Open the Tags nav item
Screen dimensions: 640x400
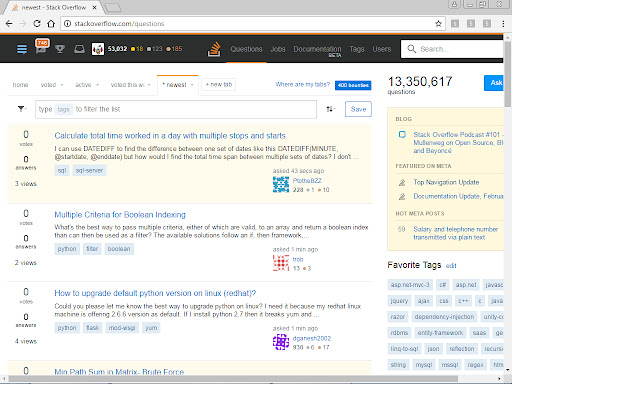[x=356, y=49]
